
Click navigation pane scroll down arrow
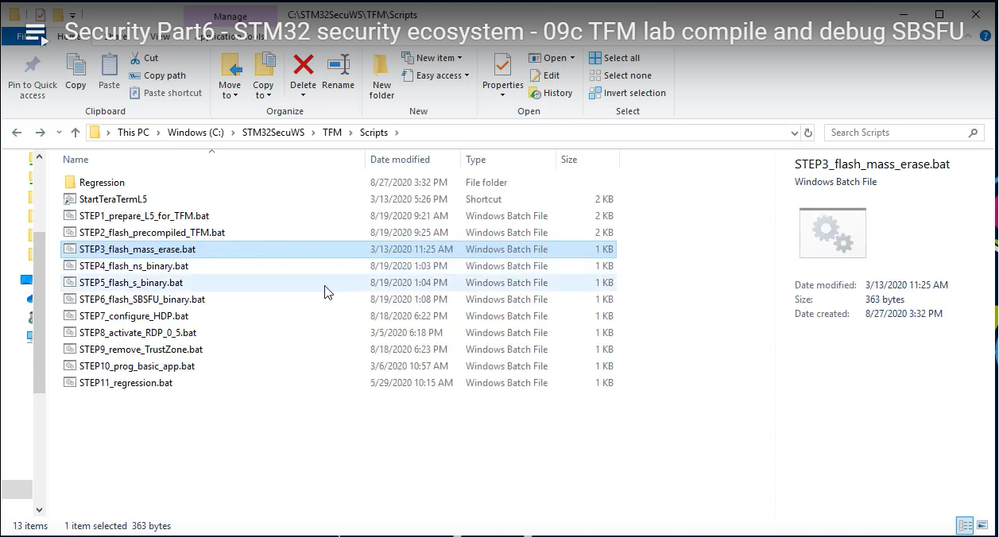click(39, 510)
